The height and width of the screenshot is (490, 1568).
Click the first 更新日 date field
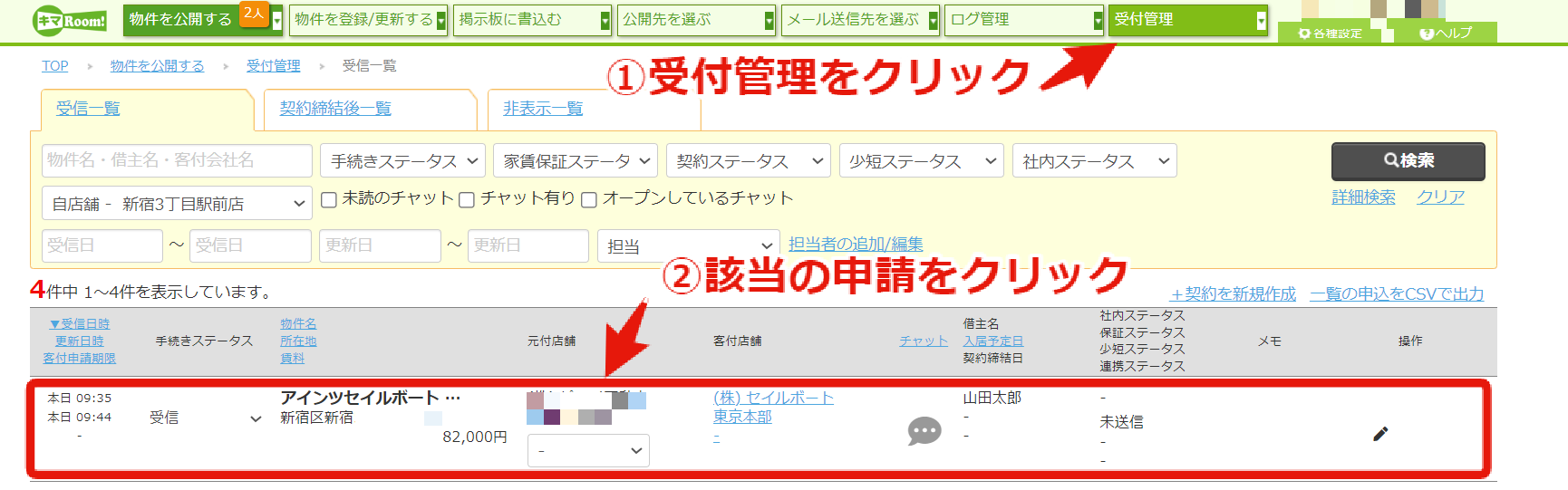click(x=380, y=245)
